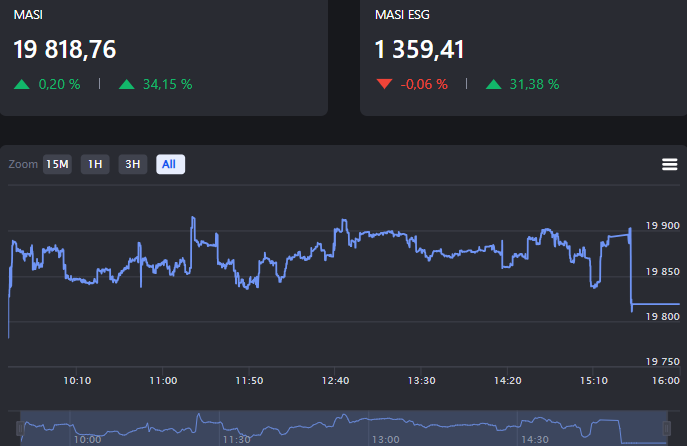Click the MASI ESG 31,38 % green arrow
This screenshot has width=687, height=446.
493,84
